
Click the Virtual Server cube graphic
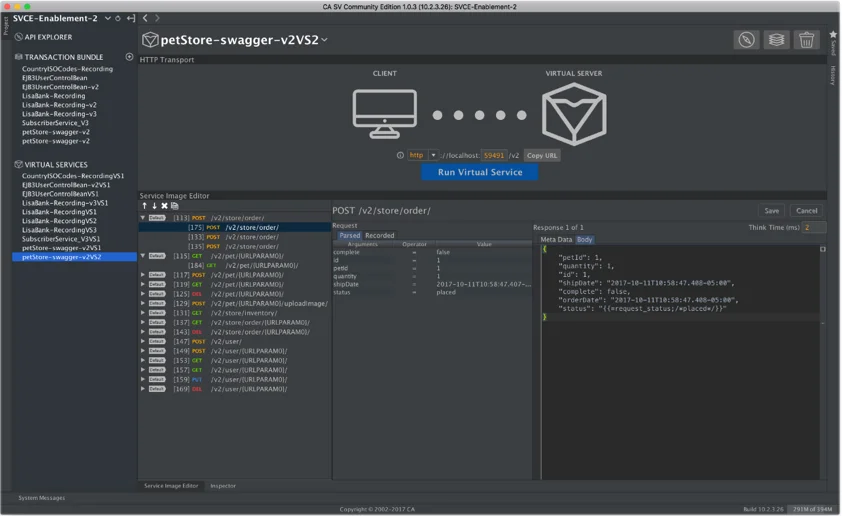[574, 114]
